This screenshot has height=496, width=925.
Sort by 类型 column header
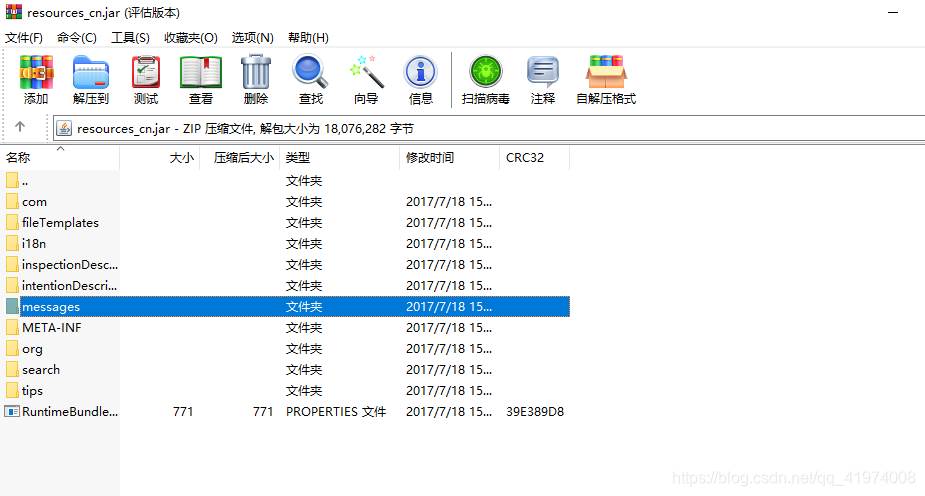point(340,158)
